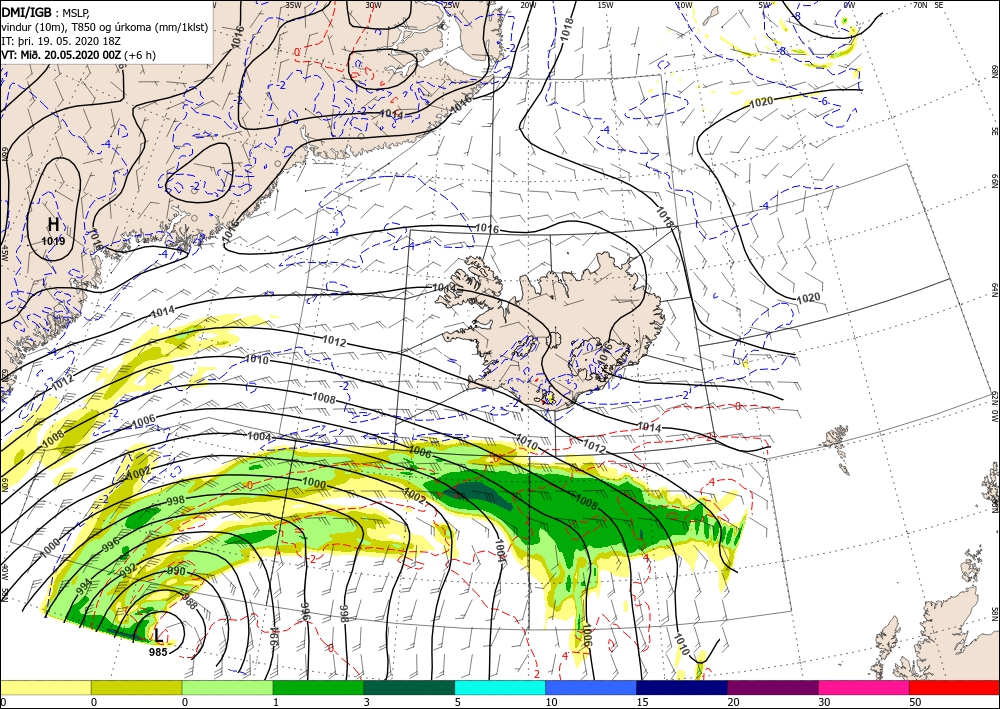The width and height of the screenshot is (1000, 709).
Task: Click the 10W longitude label
Action: coord(684,4)
